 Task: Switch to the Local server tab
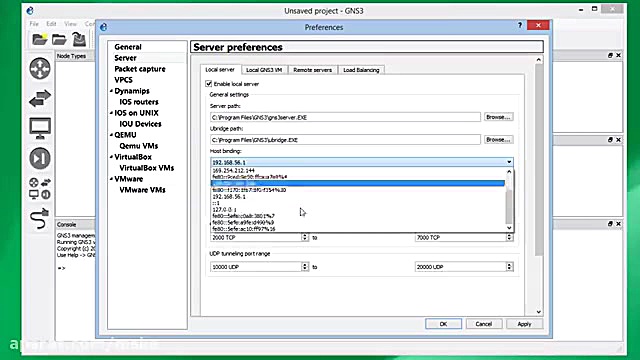[220, 69]
